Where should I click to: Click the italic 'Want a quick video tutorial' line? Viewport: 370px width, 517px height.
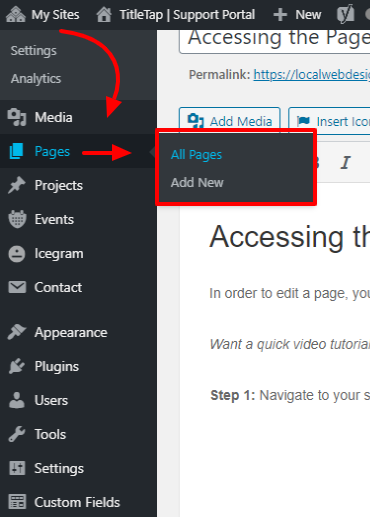[290, 344]
